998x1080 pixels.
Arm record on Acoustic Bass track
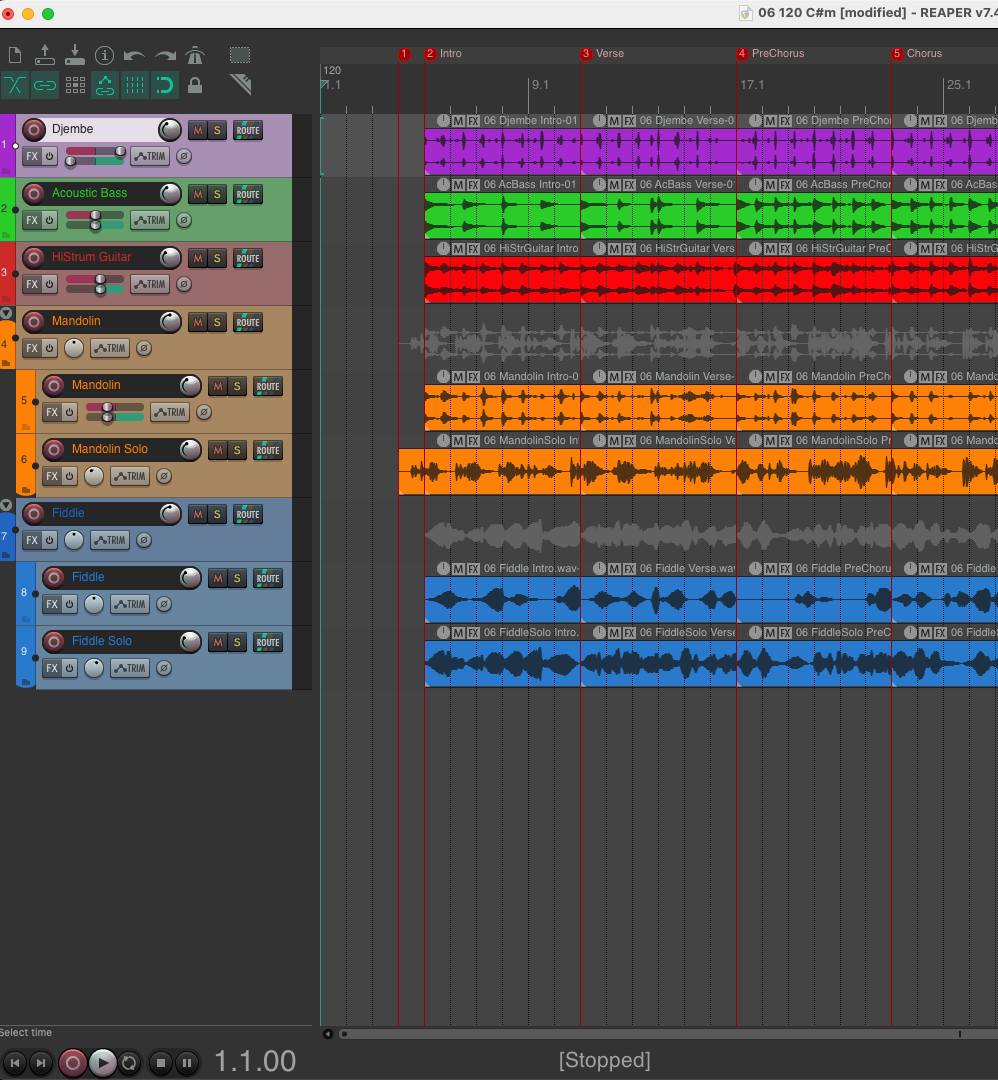click(33, 194)
